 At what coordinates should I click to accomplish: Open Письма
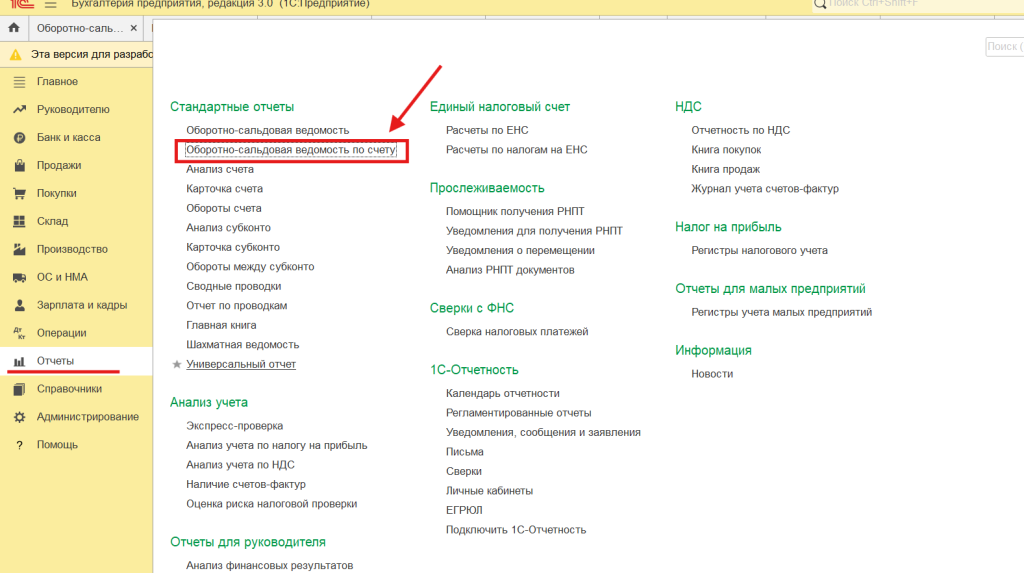465,452
